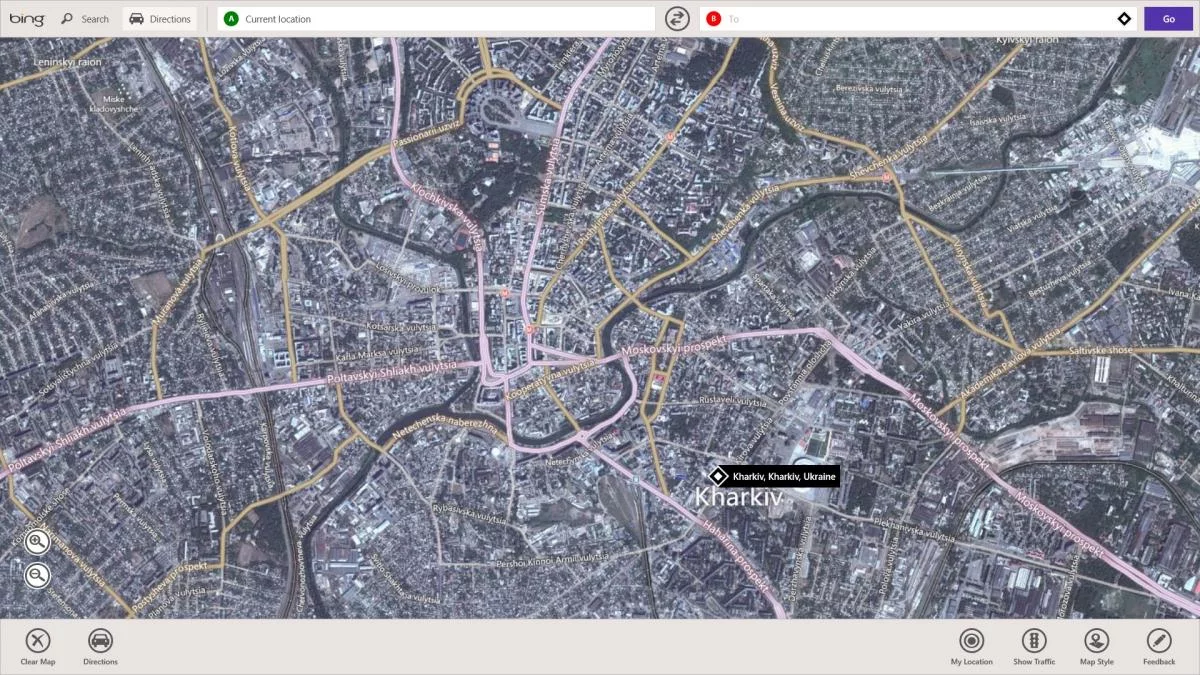
Task: Zoom out on the map
Action: pos(37,575)
